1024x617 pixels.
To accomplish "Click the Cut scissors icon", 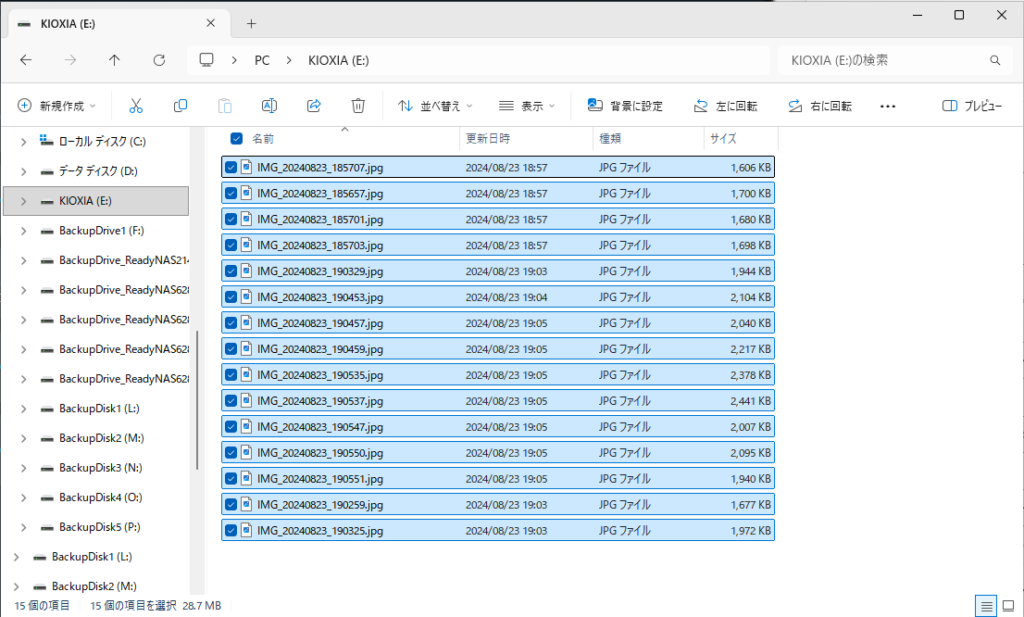I will pyautogui.click(x=136, y=105).
